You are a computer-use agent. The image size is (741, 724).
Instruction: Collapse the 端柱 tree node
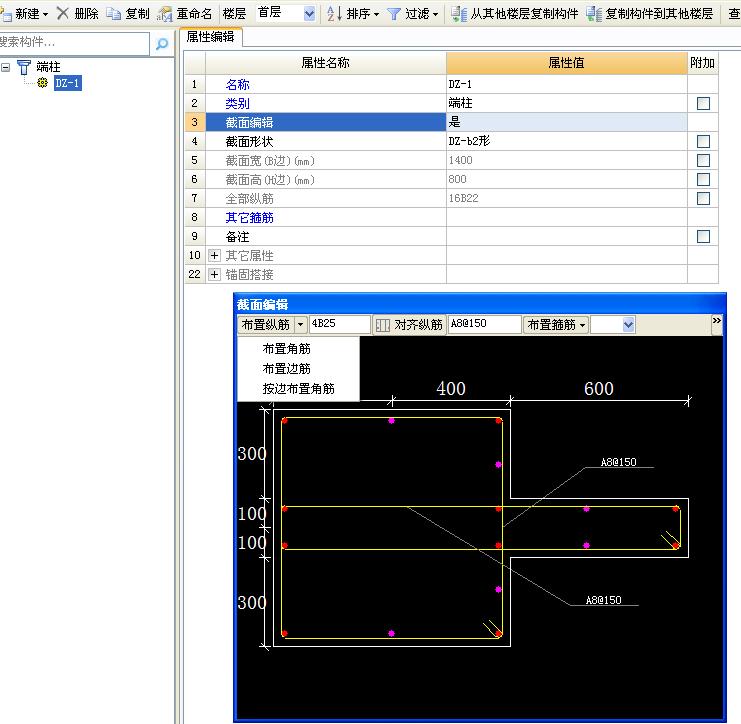pyautogui.click(x=6, y=67)
